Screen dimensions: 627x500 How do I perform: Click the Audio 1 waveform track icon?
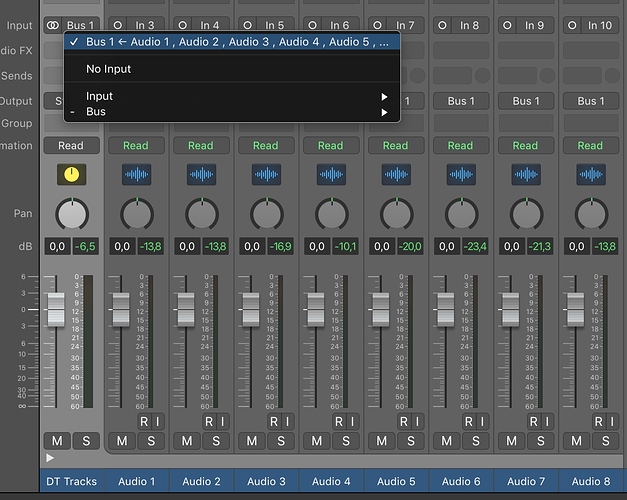136,175
